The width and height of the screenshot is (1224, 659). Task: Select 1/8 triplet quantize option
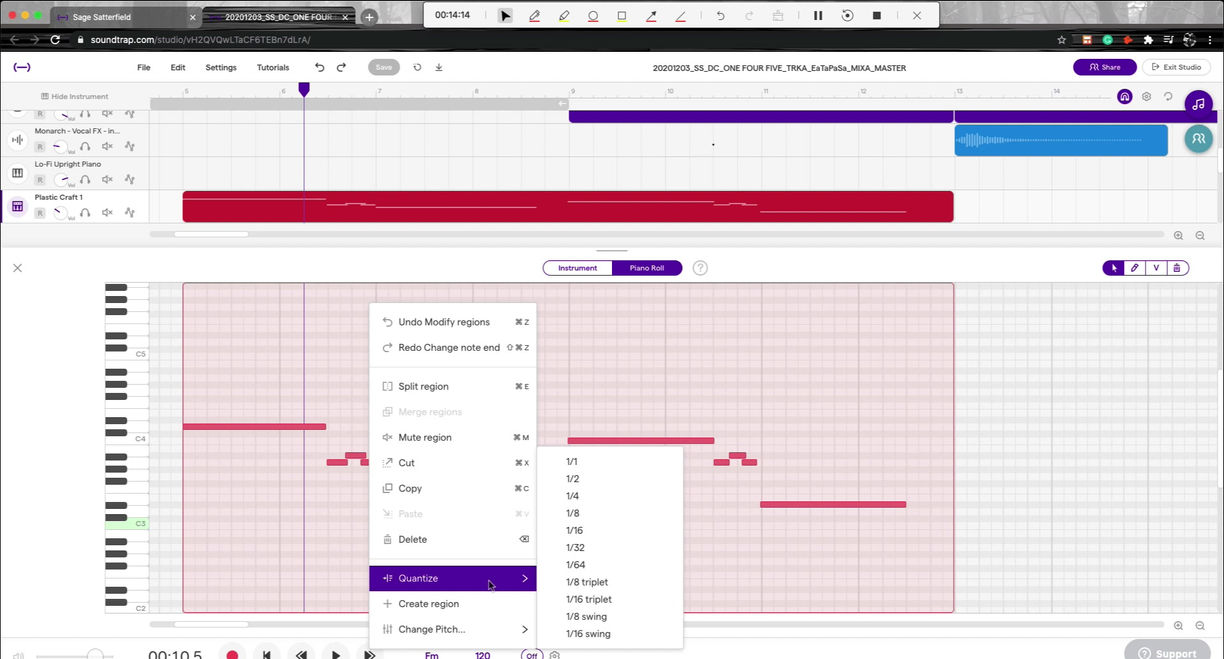(587, 582)
